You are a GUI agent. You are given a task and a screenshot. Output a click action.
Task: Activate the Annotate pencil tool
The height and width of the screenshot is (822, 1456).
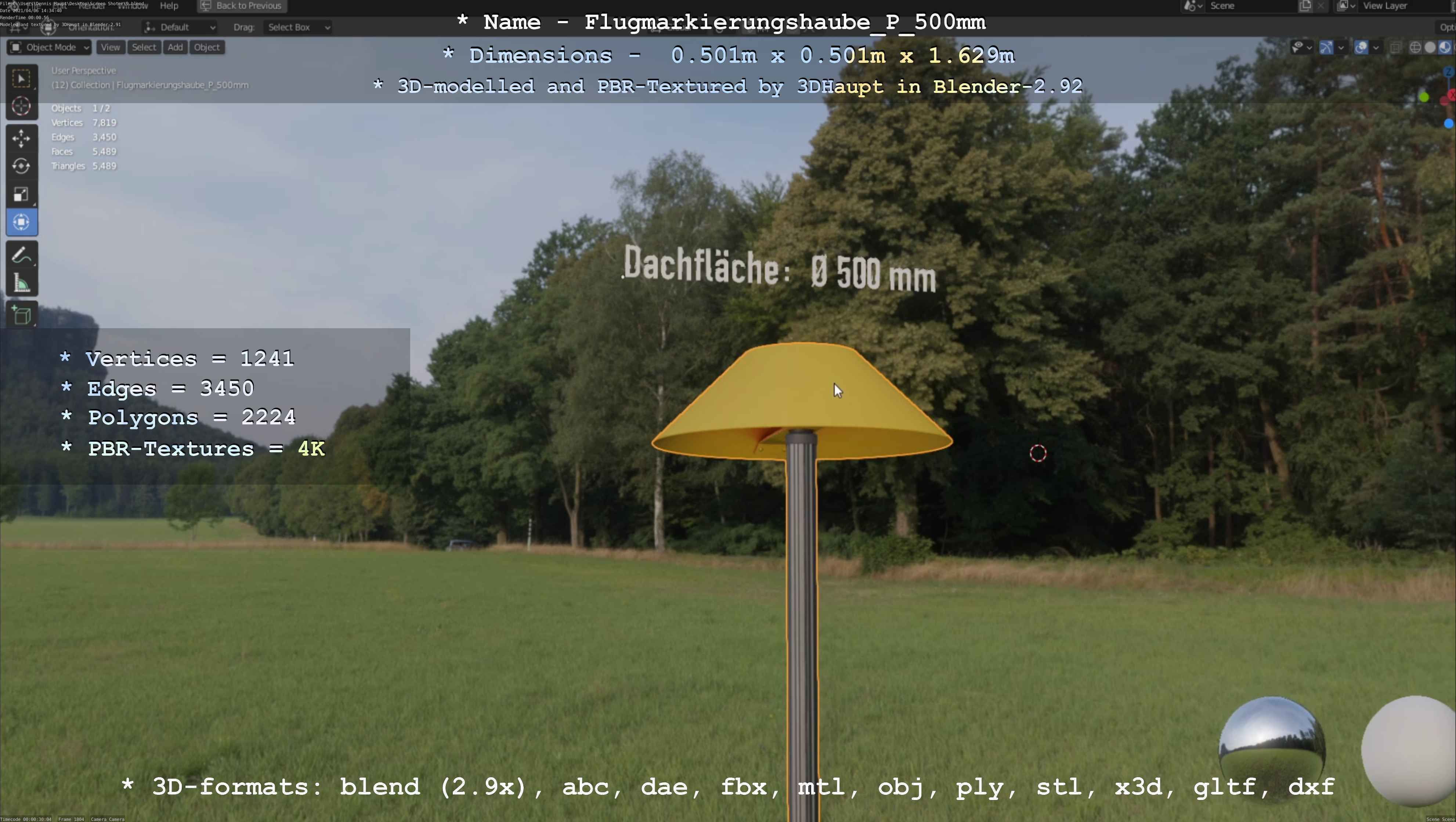point(21,256)
